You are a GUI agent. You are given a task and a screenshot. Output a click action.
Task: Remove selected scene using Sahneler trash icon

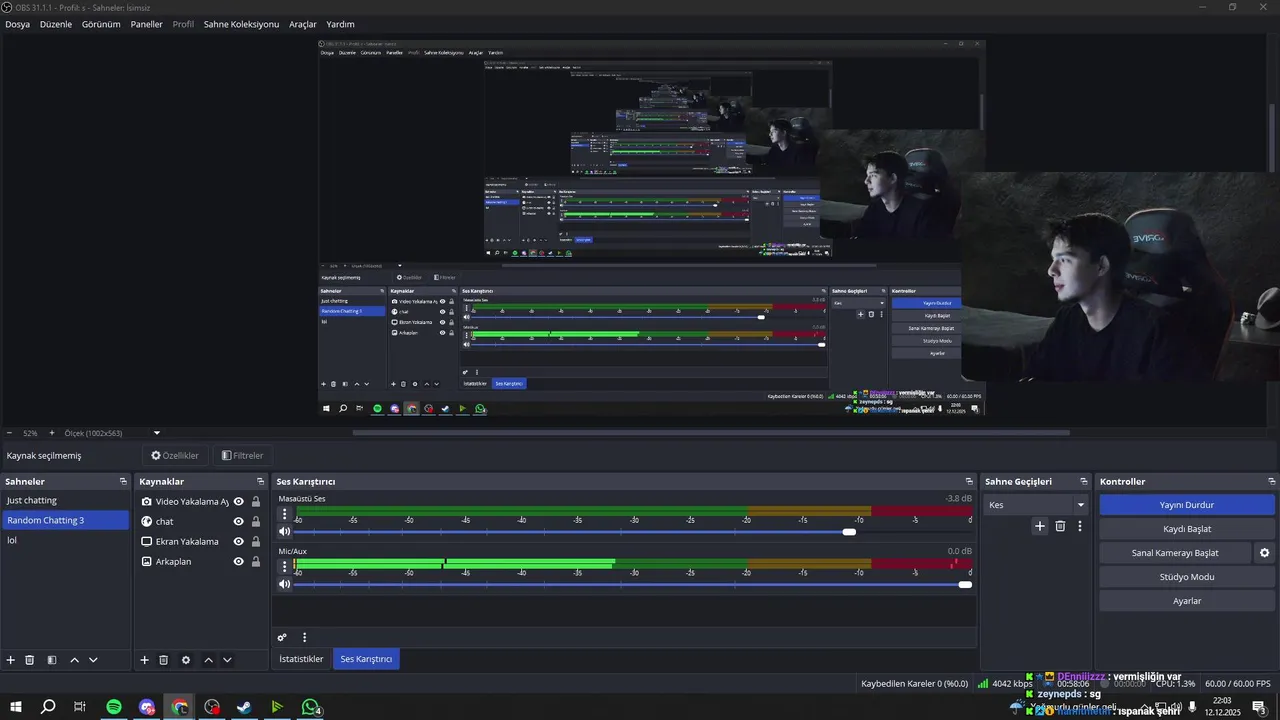click(30, 660)
